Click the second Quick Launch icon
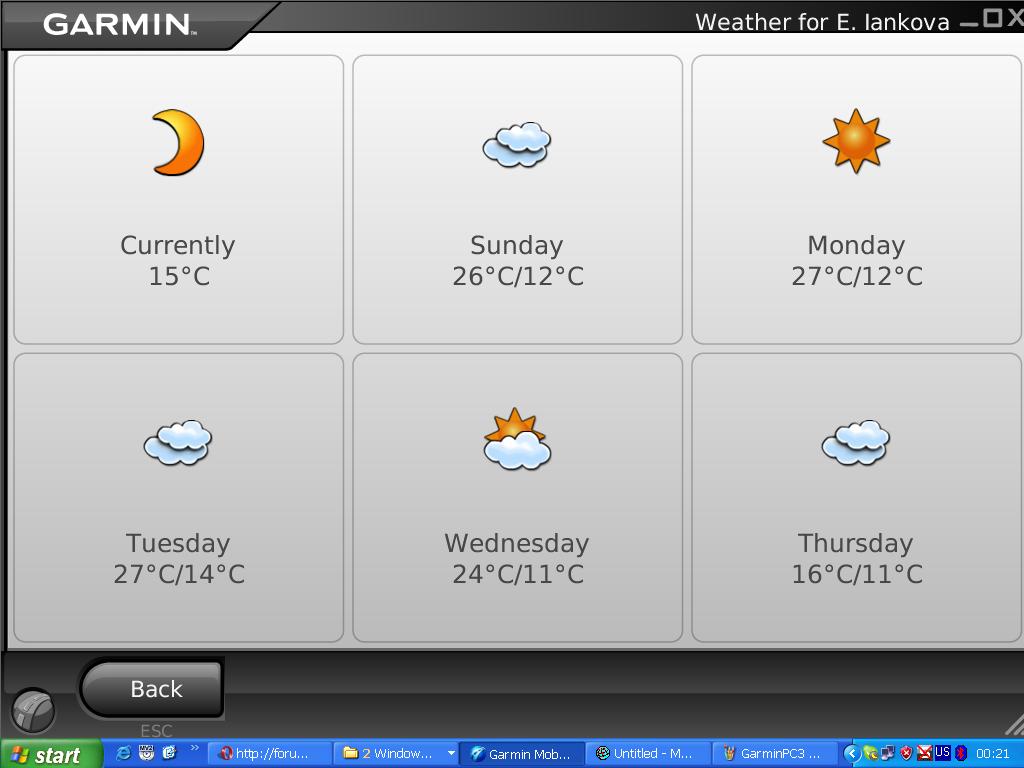 [x=146, y=753]
